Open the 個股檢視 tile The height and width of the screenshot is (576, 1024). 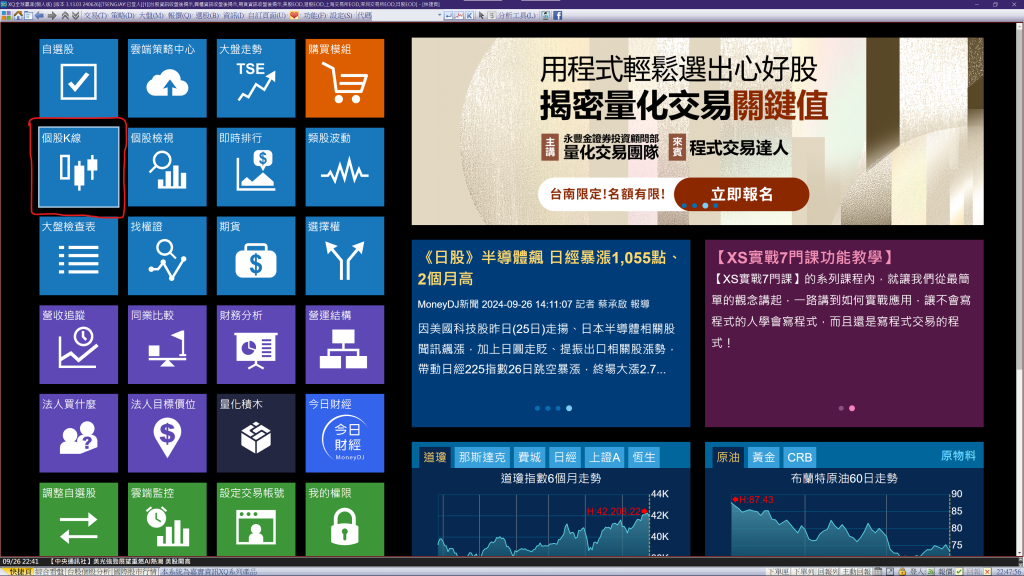pos(167,167)
